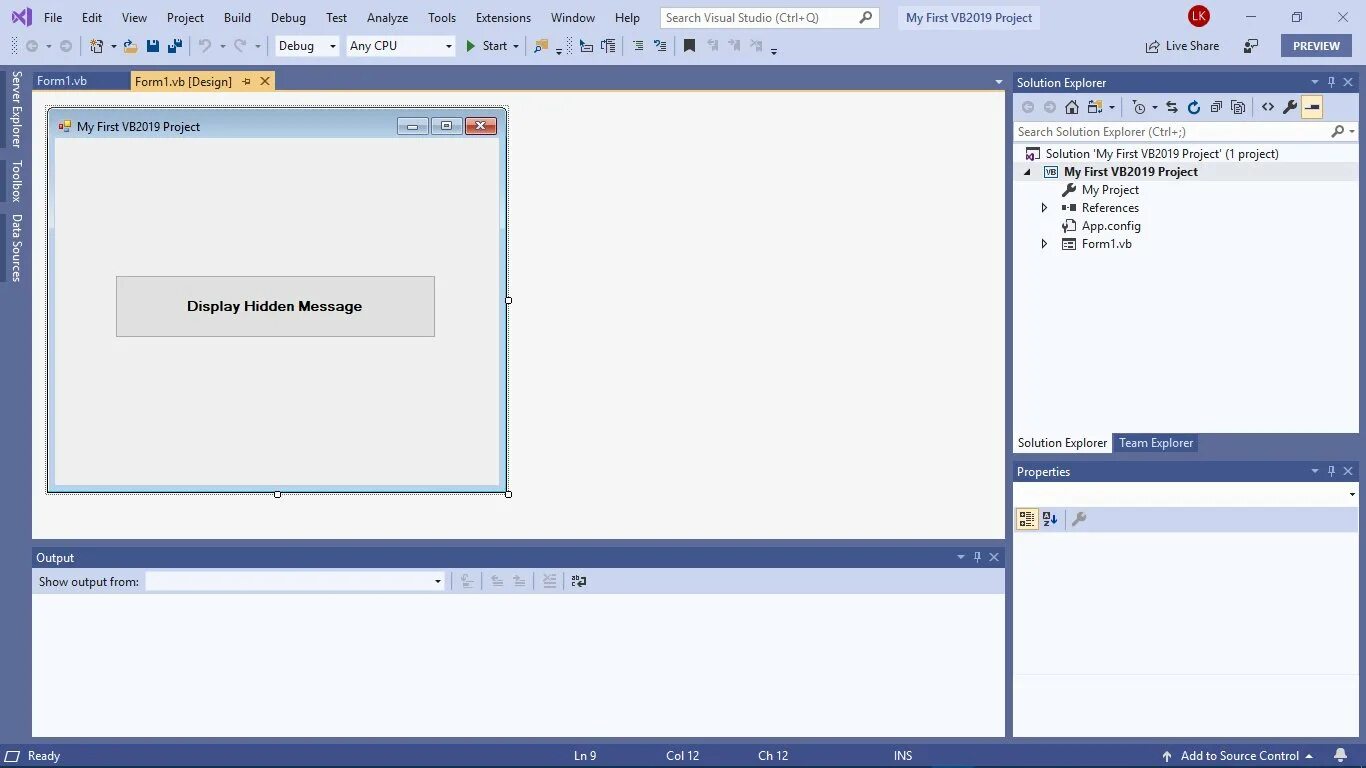
Task: Toggle auto-hide pin on Properties panel
Action: [1331, 471]
